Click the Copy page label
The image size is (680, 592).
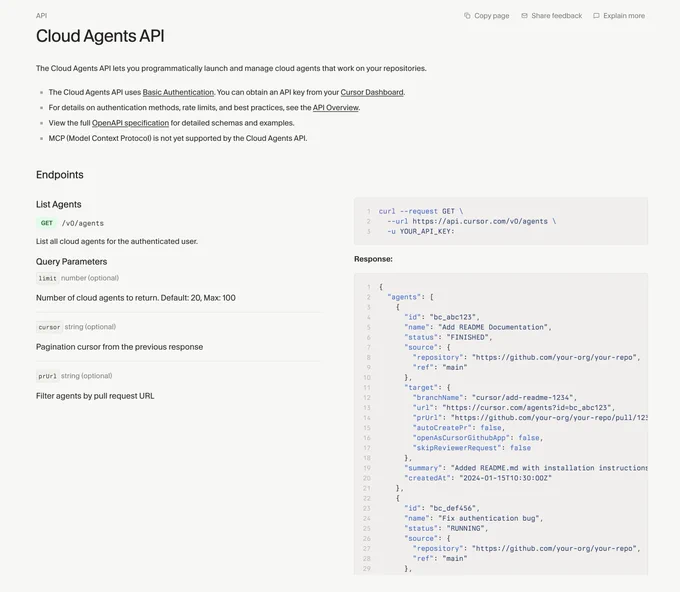pyautogui.click(x=491, y=16)
